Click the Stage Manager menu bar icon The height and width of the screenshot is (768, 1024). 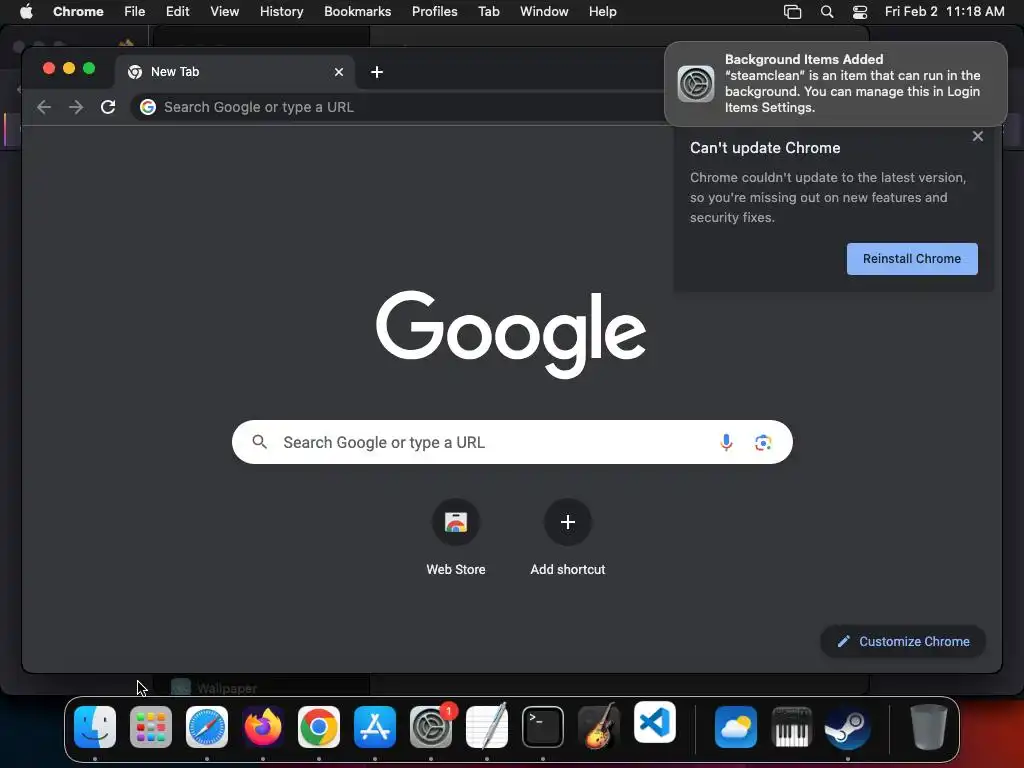(792, 11)
